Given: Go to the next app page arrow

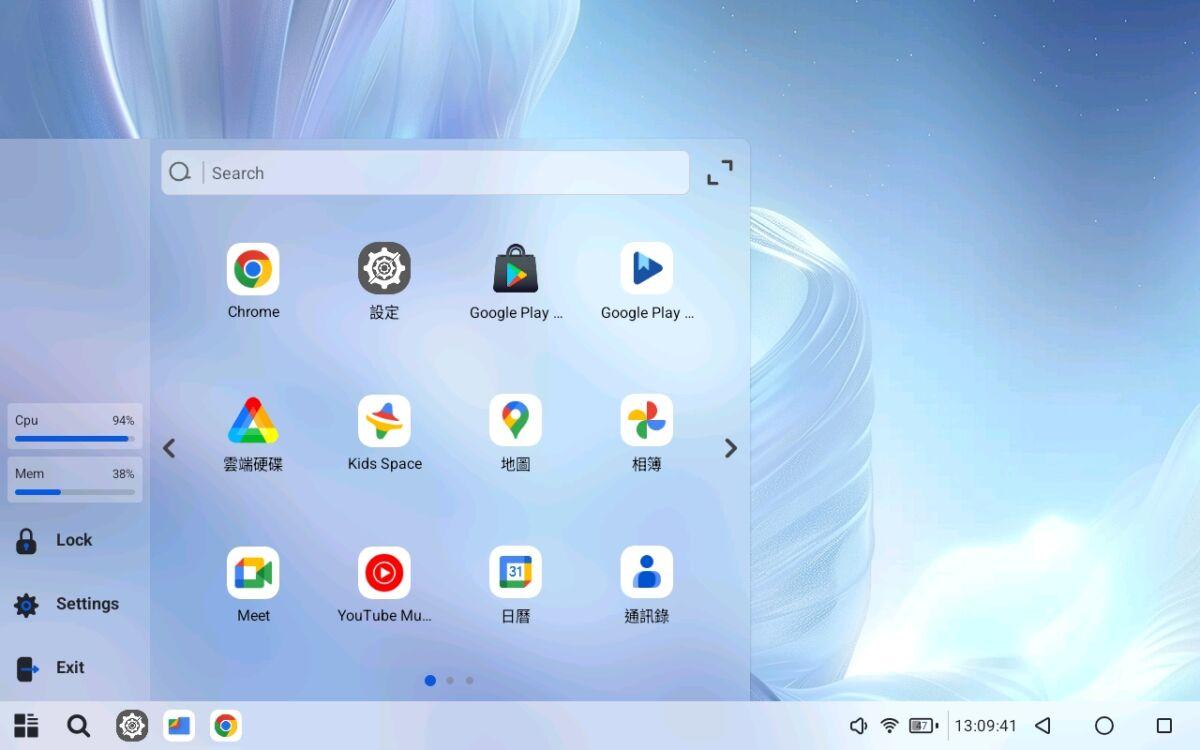Looking at the screenshot, I should point(730,449).
